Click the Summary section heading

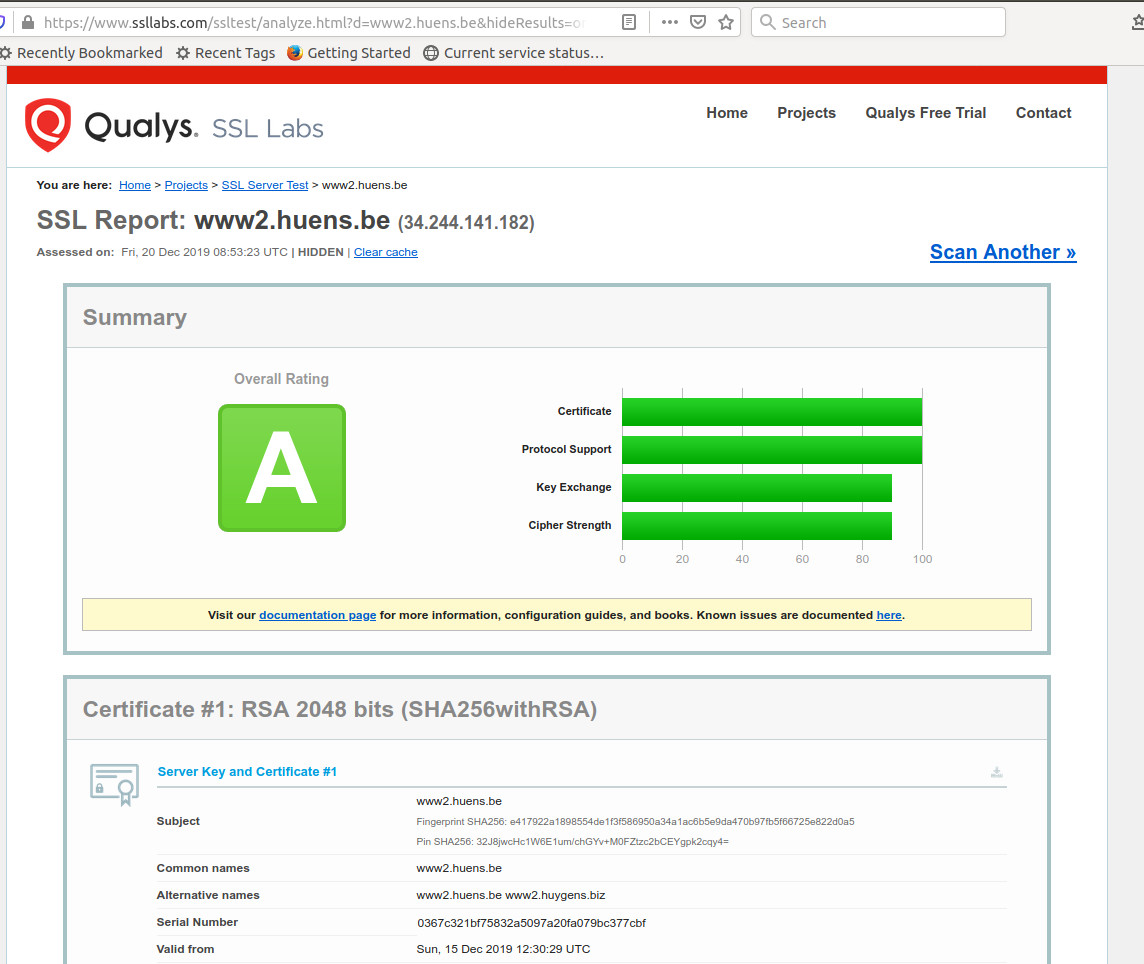[135, 317]
